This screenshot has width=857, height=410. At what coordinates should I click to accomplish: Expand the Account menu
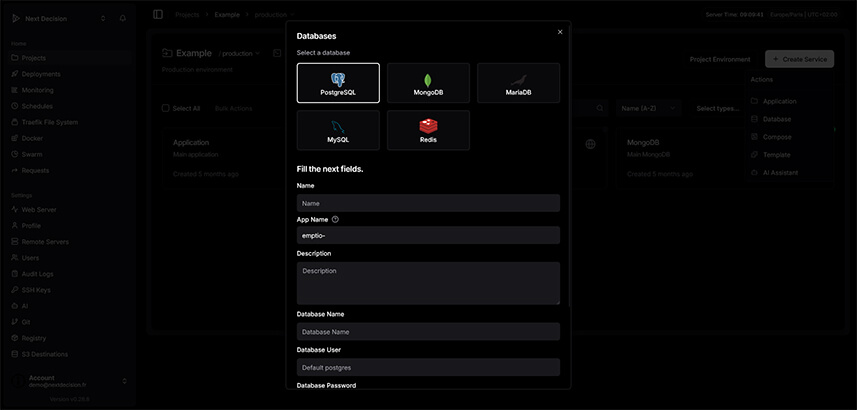(70, 381)
